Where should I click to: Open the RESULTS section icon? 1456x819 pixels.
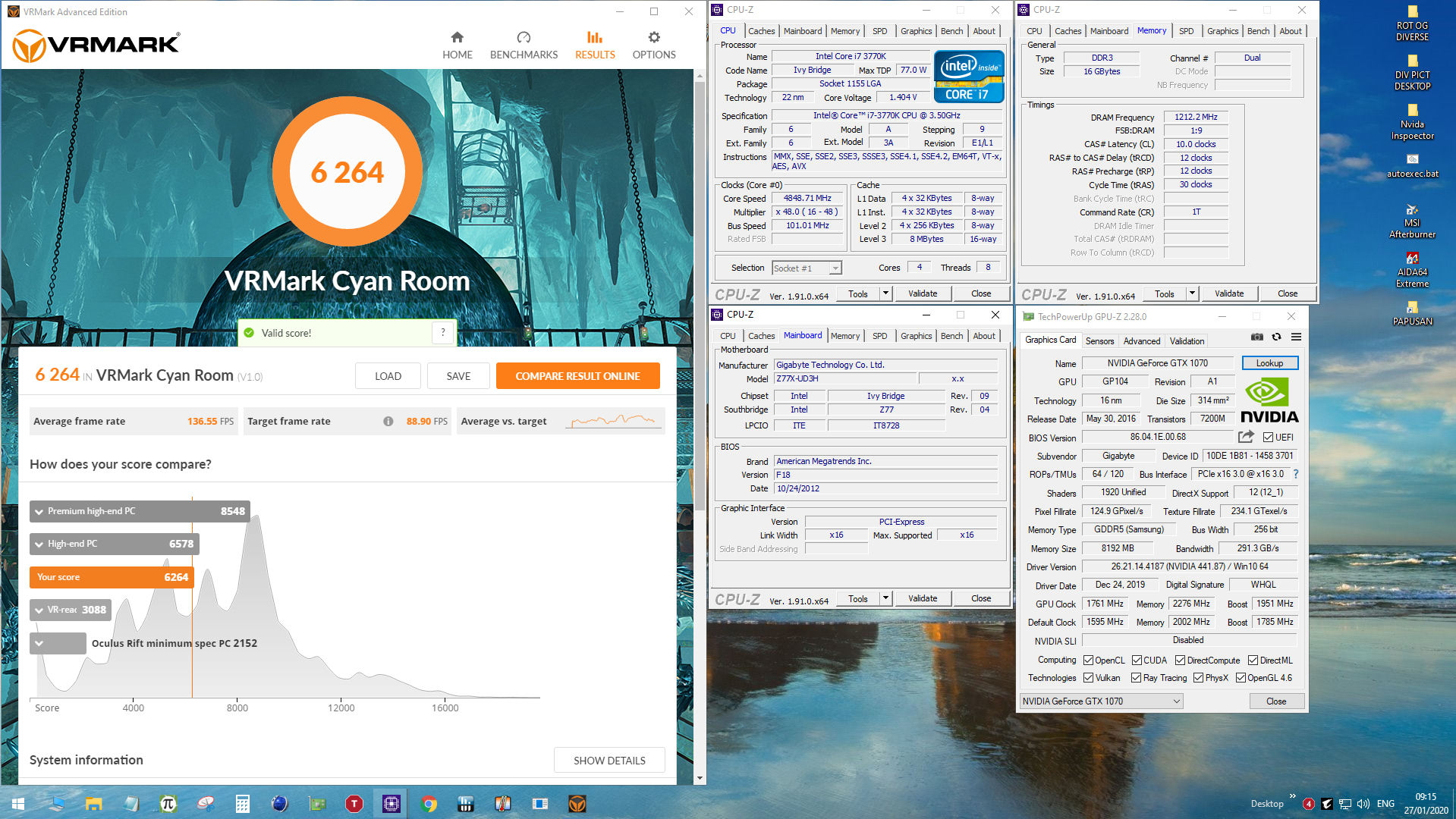(x=595, y=38)
